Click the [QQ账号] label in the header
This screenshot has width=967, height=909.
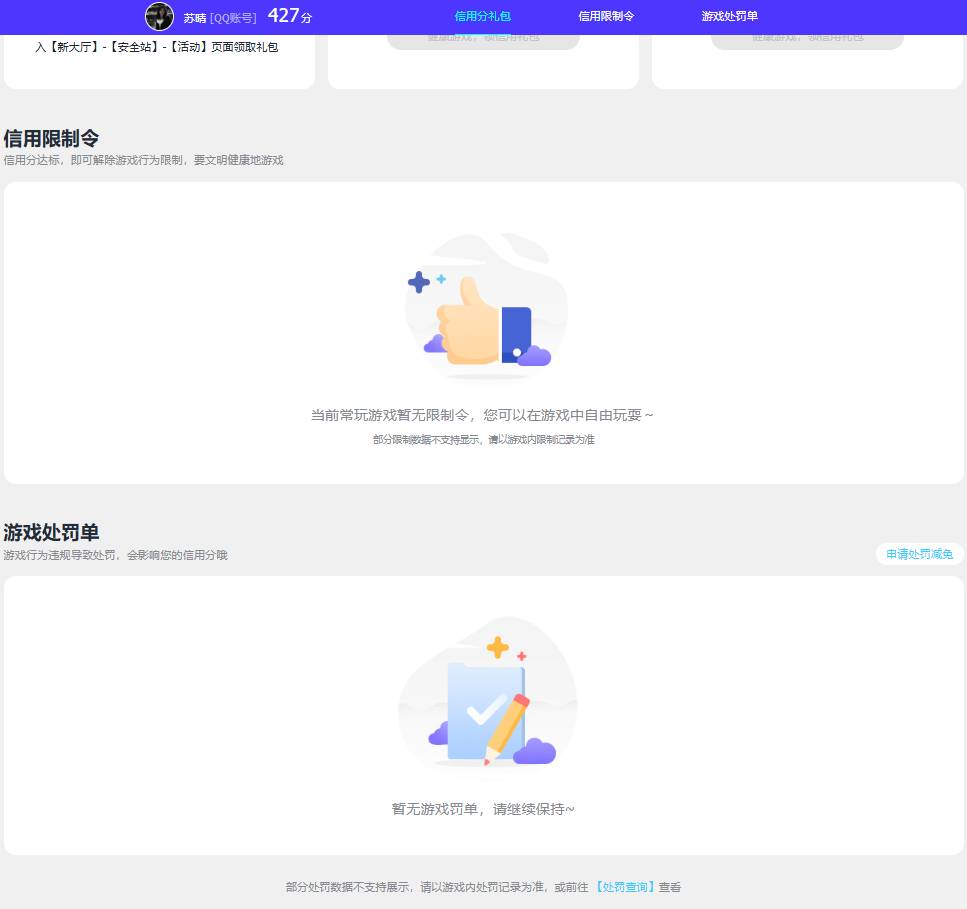click(232, 18)
